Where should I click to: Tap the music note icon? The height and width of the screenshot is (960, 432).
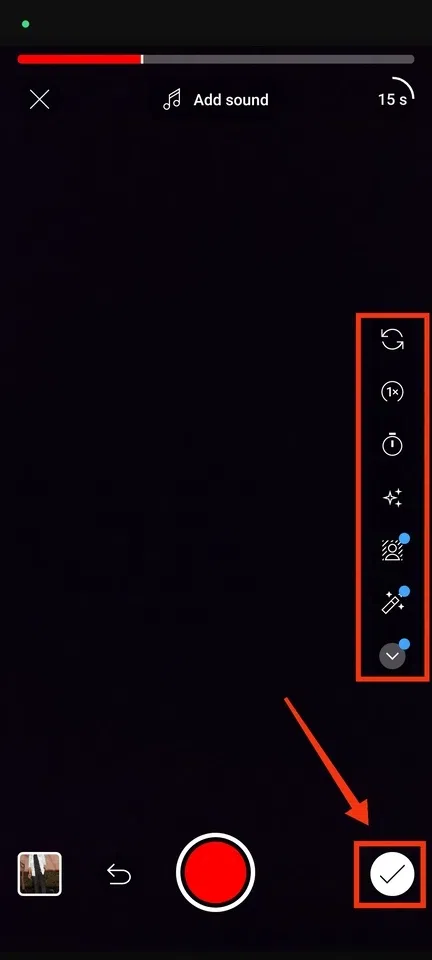[173, 99]
